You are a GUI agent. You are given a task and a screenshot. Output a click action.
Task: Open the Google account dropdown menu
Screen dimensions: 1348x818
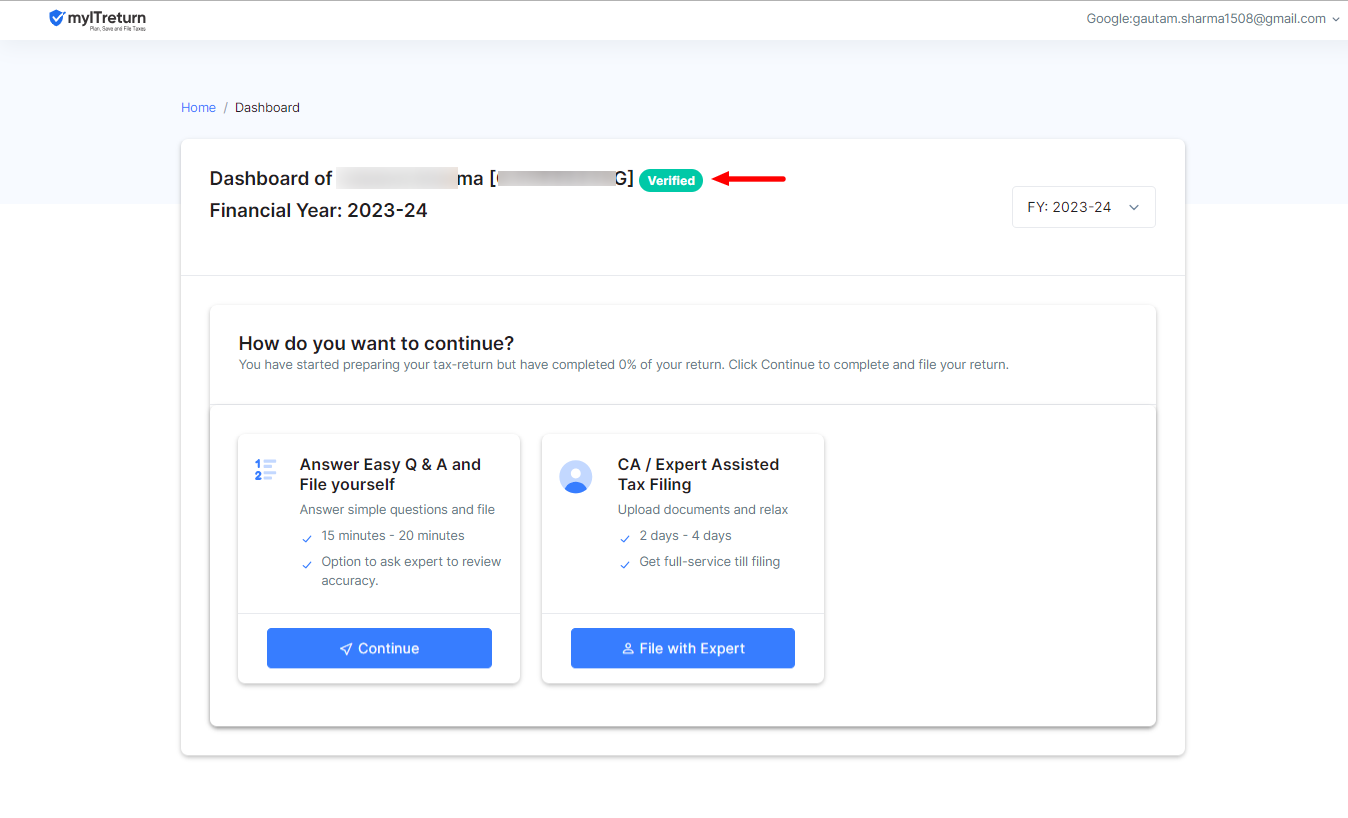1212,19
